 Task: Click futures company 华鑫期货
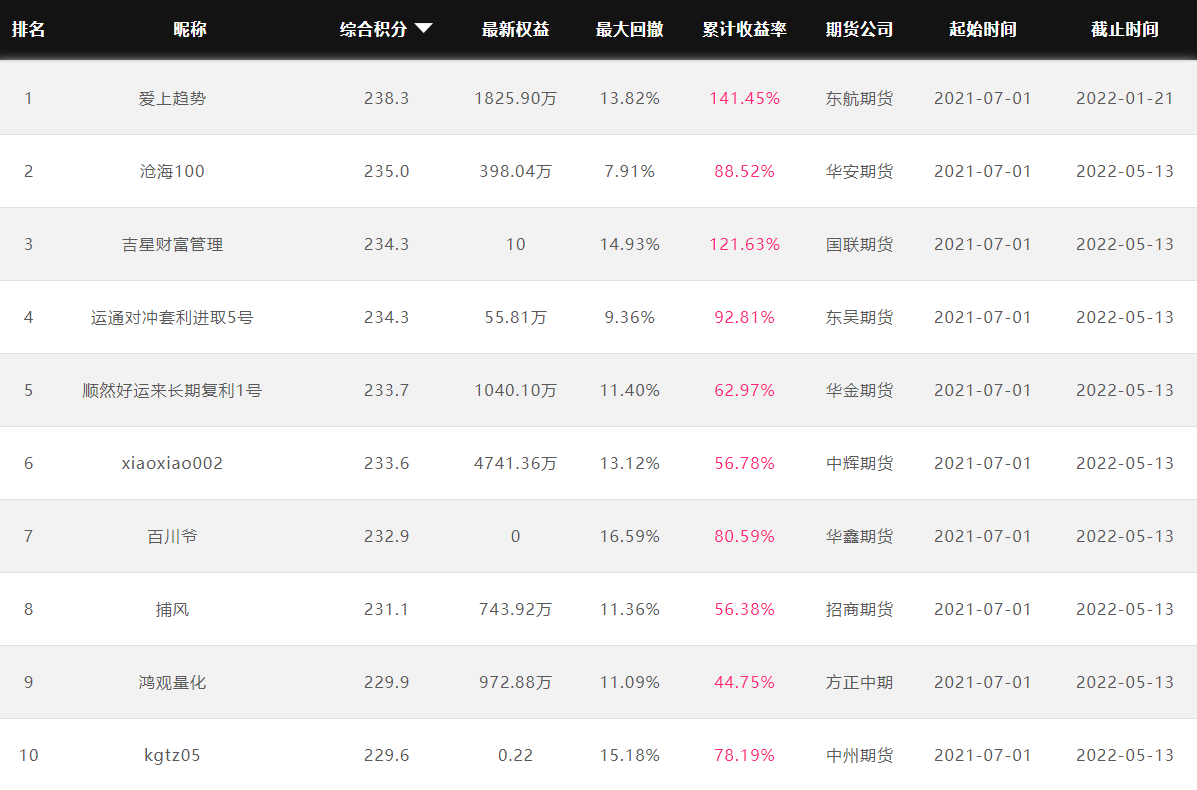coord(860,537)
